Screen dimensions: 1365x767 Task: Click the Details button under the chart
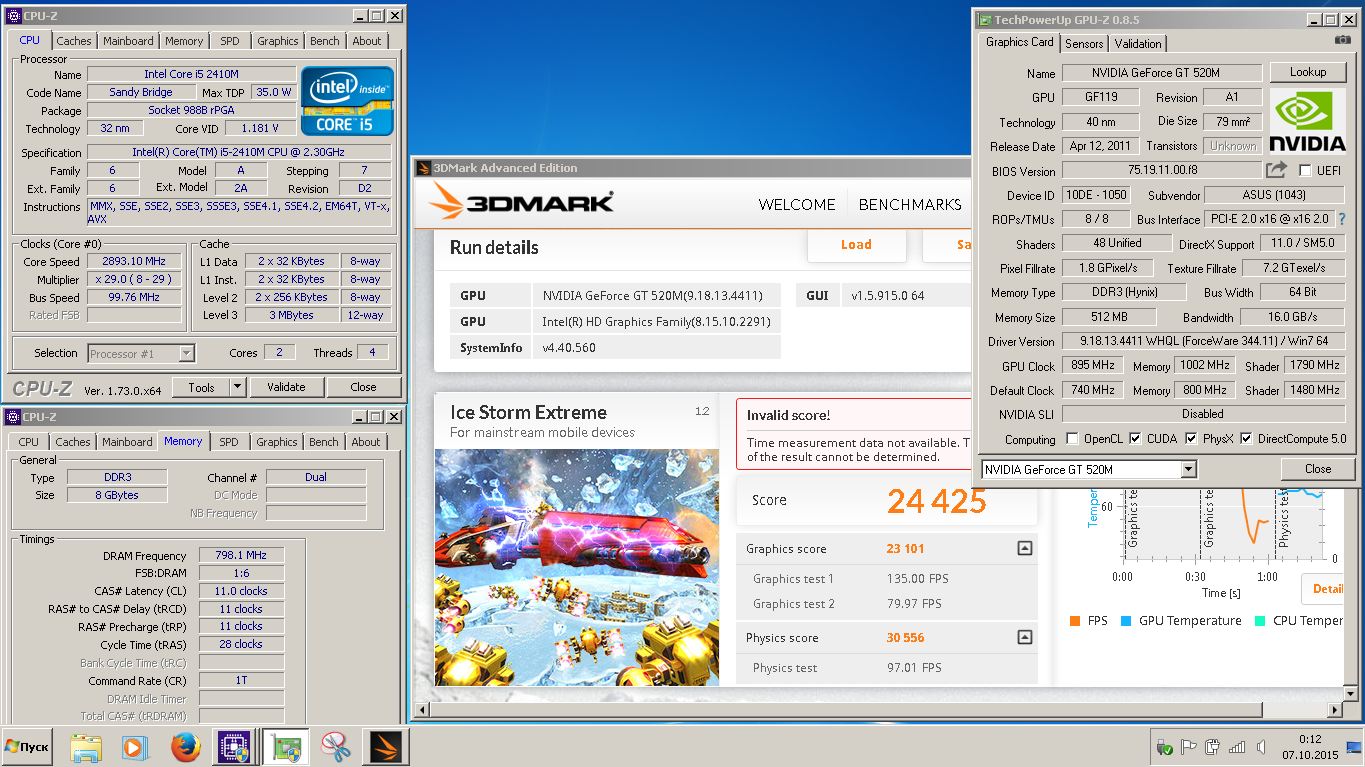pos(1323,589)
